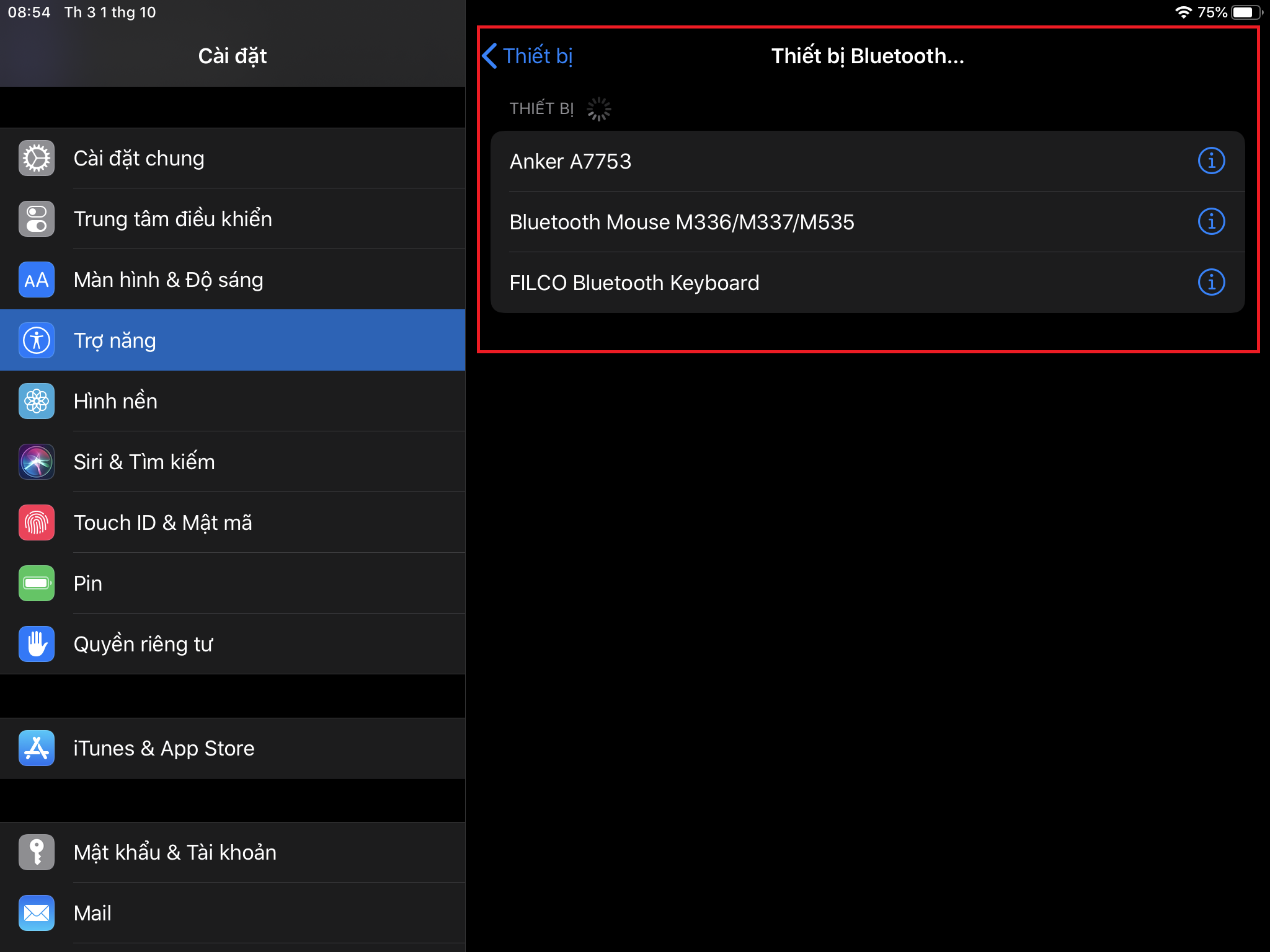The width and height of the screenshot is (1270, 952).
Task: Tap the green Pin battery icon
Action: (x=37, y=583)
